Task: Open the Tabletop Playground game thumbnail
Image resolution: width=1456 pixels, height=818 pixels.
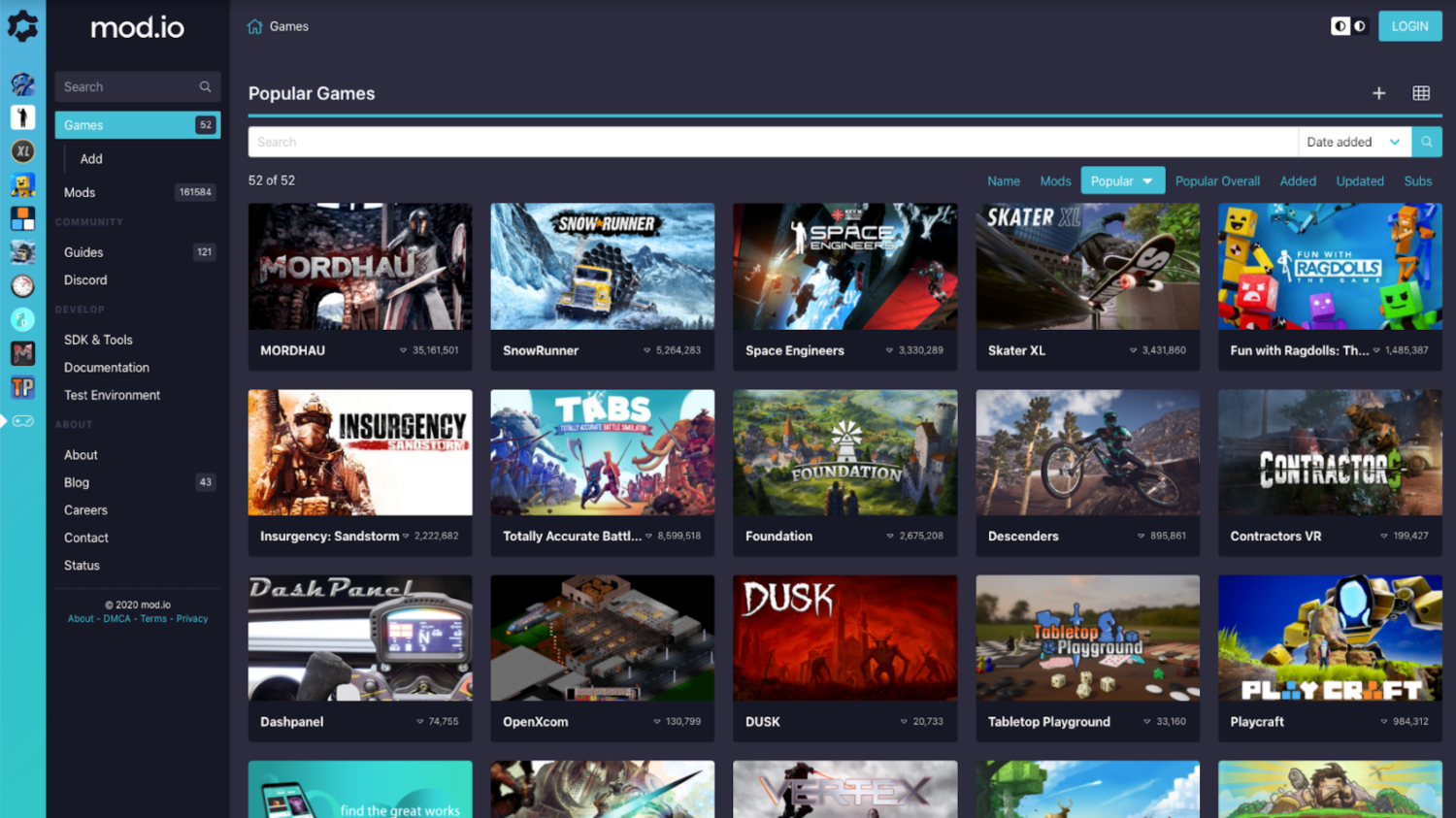Action: [1088, 638]
